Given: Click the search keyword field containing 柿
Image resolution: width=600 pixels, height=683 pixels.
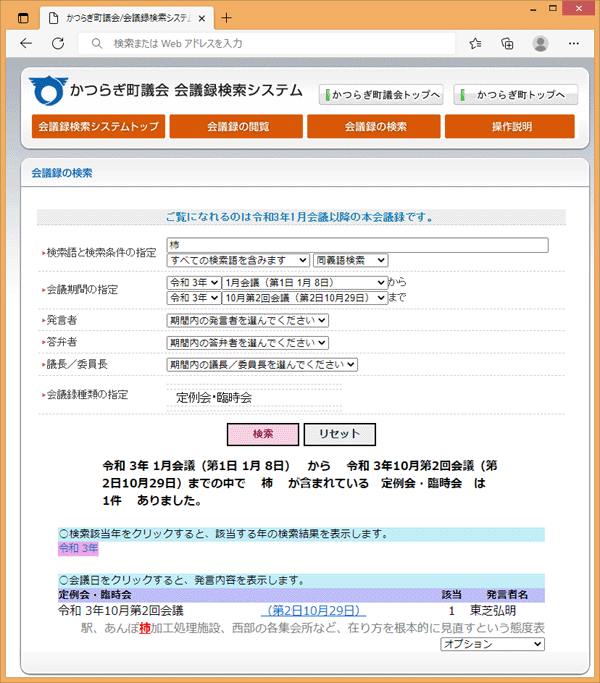Looking at the screenshot, I should [x=357, y=245].
